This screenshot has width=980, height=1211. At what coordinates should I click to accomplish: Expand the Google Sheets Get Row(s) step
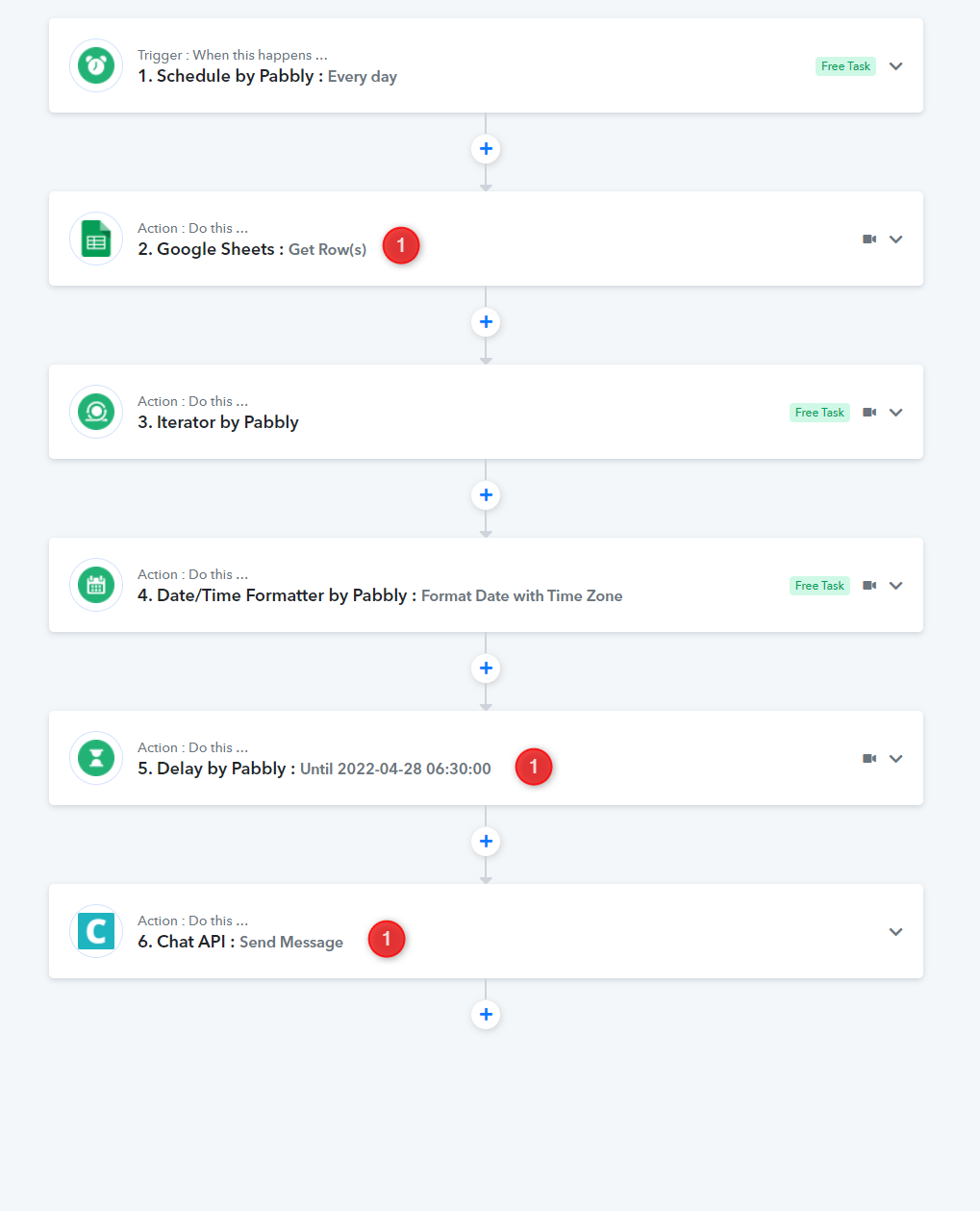coord(895,240)
